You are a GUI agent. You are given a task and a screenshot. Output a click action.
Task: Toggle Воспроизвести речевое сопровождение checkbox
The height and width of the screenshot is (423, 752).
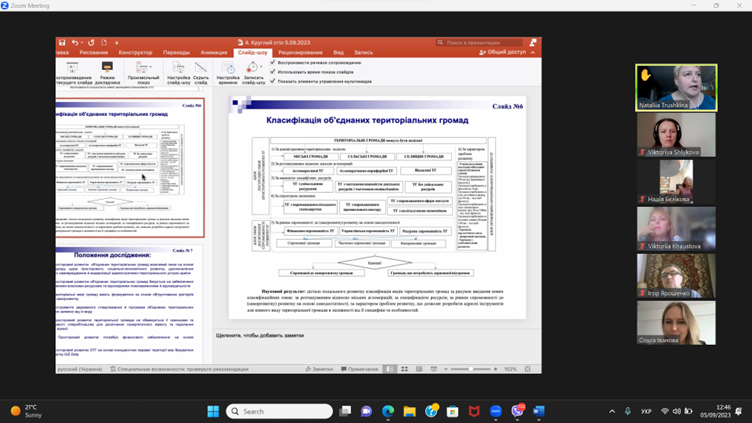coord(273,62)
